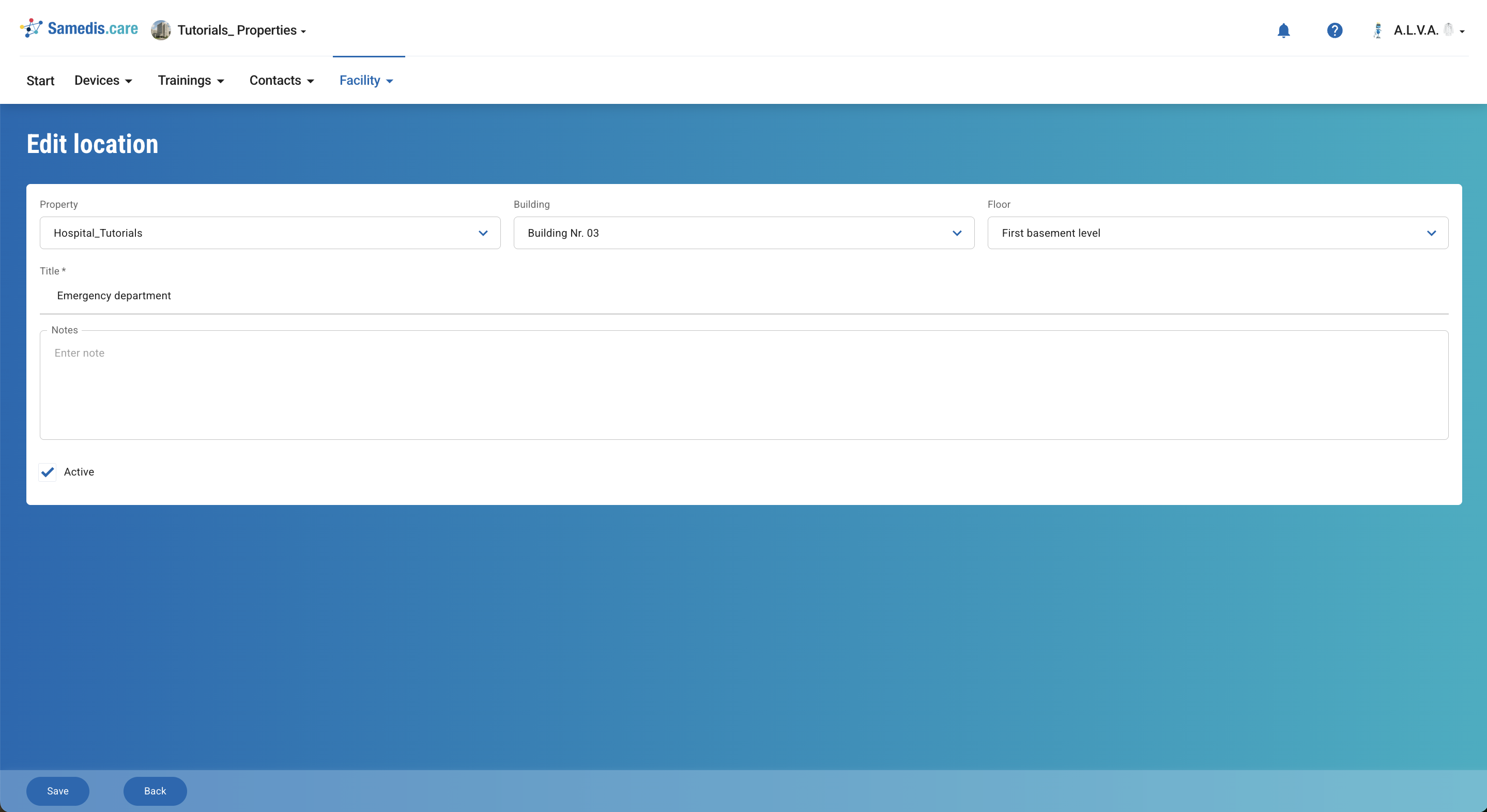The image size is (1487, 812).
Task: Open the Devices menu
Action: (x=103, y=81)
